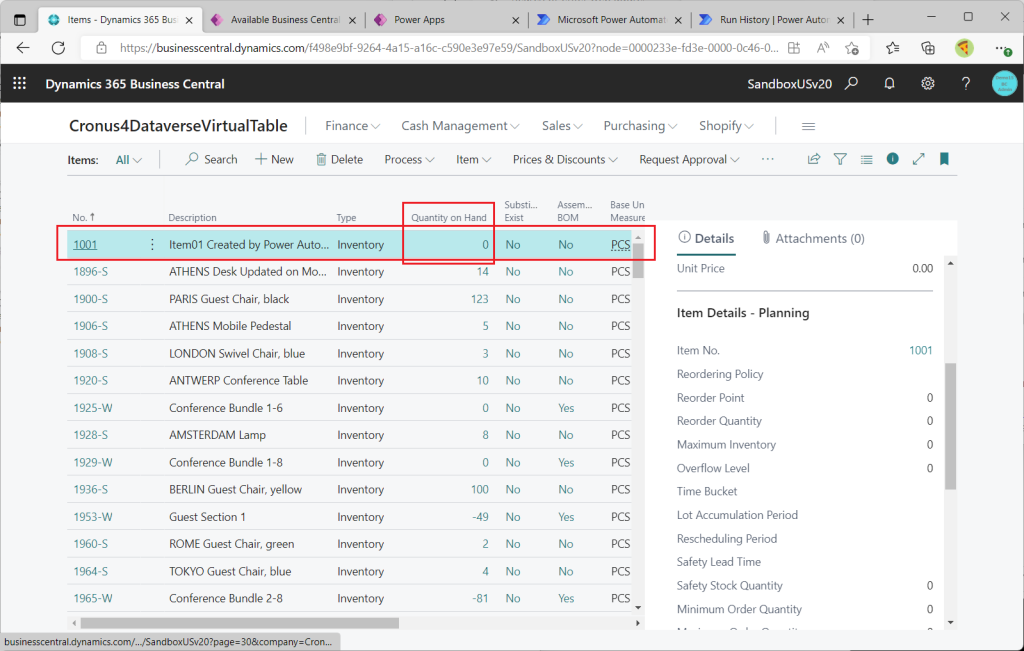Open item 1001 link

click(x=85, y=245)
